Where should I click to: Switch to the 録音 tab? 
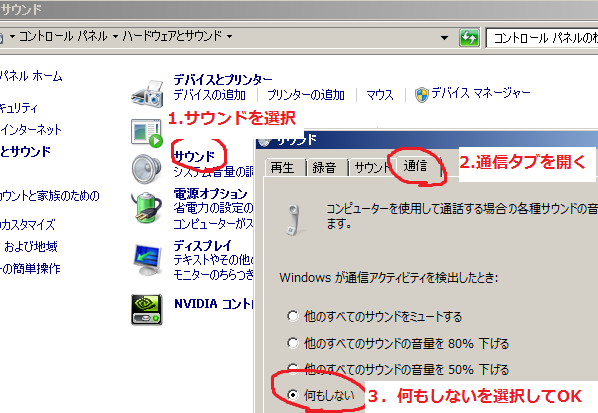point(324,167)
